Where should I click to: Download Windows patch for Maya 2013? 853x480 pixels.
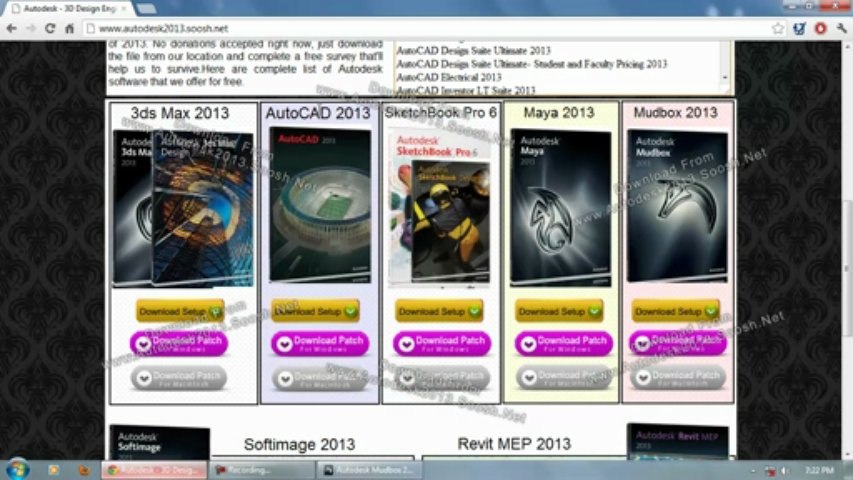click(564, 343)
